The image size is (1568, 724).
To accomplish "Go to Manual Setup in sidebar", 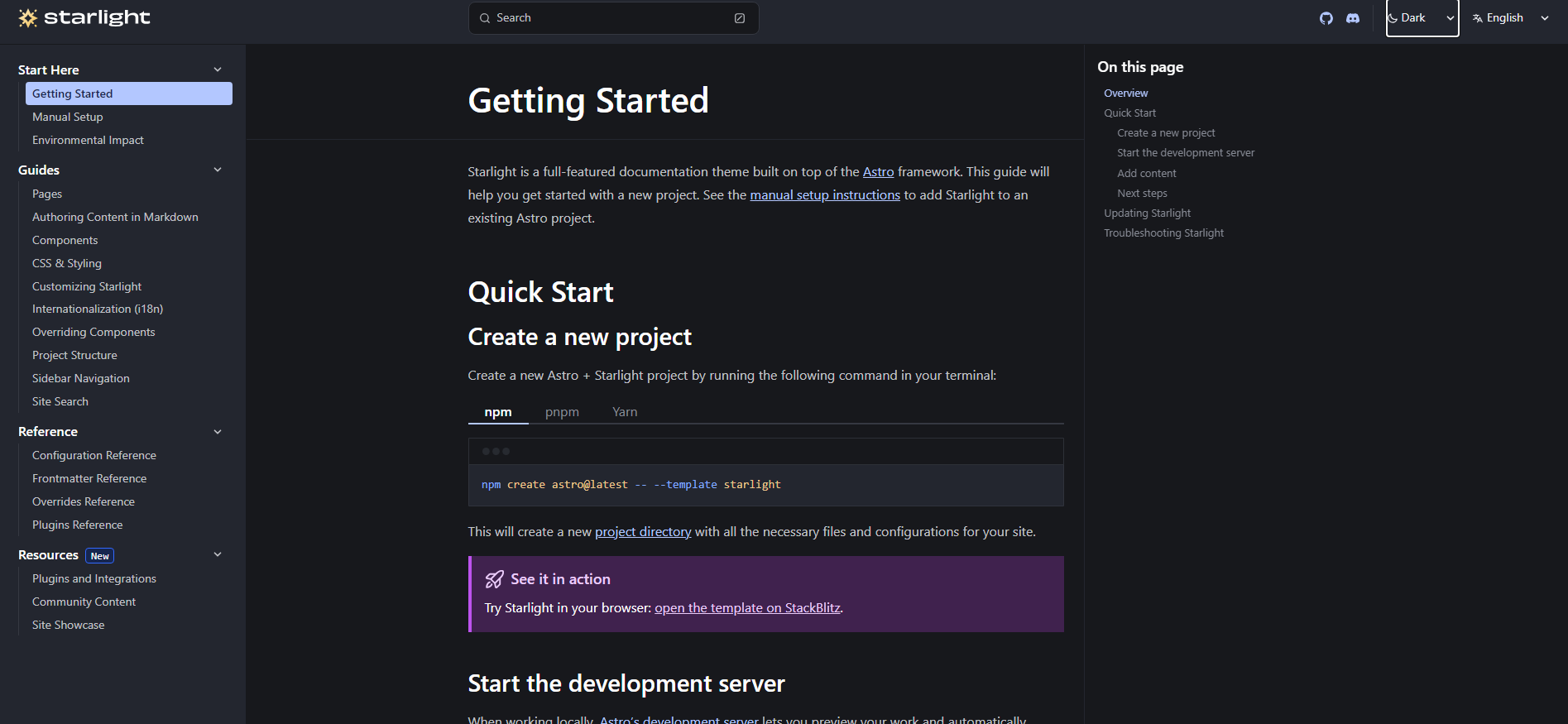I will tap(129, 117).
